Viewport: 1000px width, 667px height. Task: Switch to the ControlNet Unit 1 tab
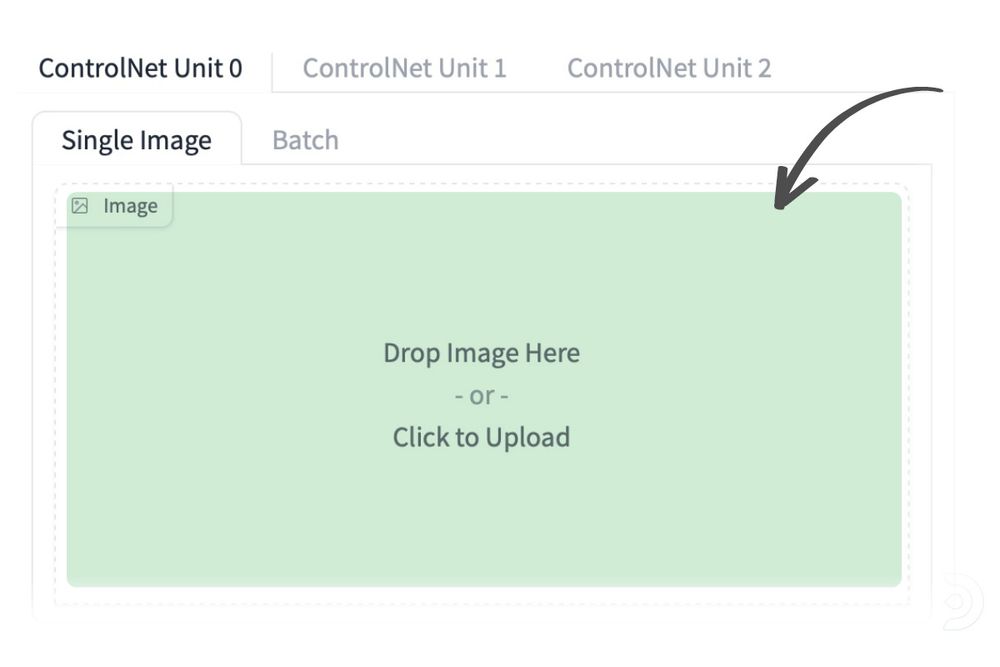[x=404, y=67]
